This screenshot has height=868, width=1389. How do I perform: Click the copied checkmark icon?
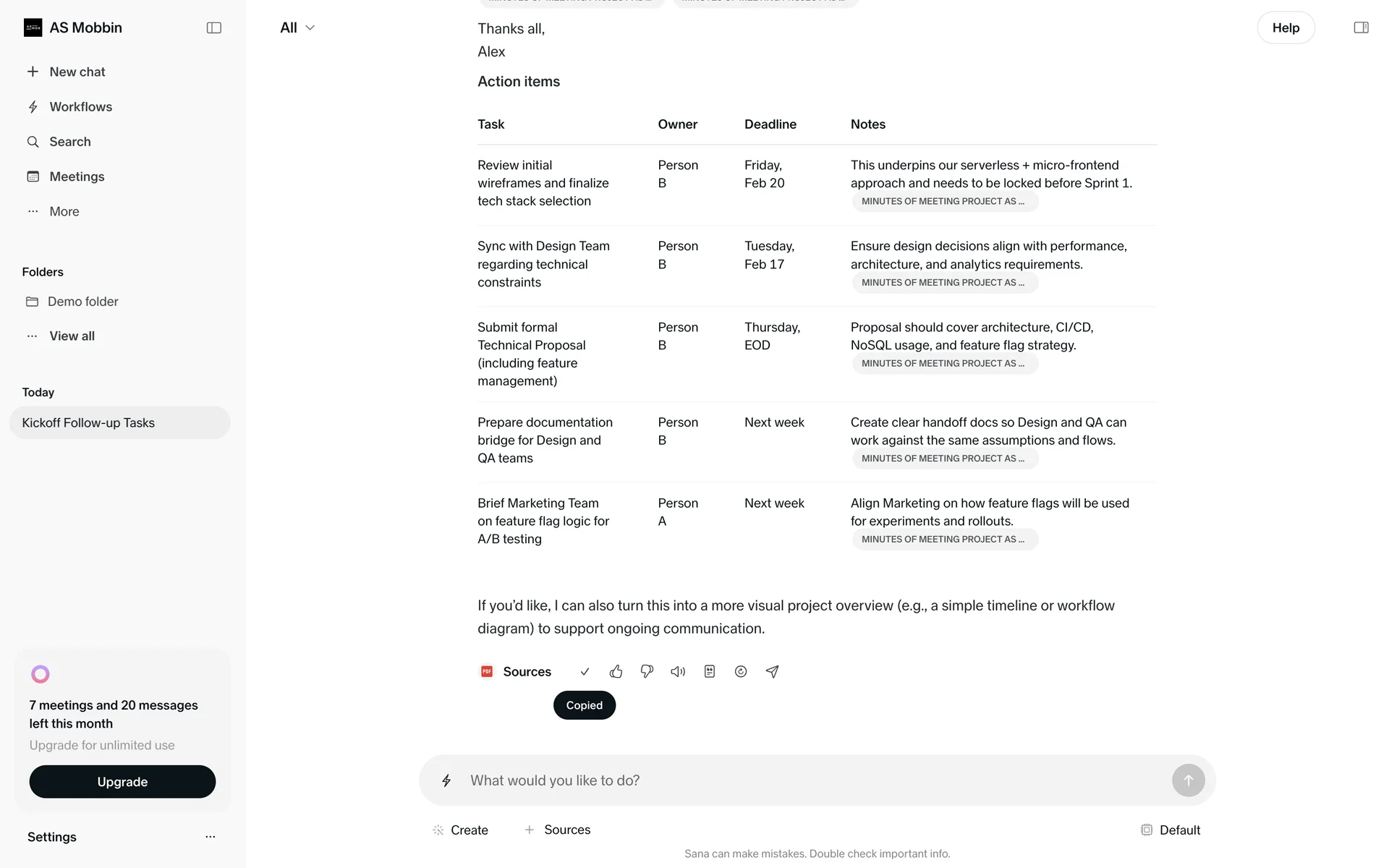coord(585,672)
